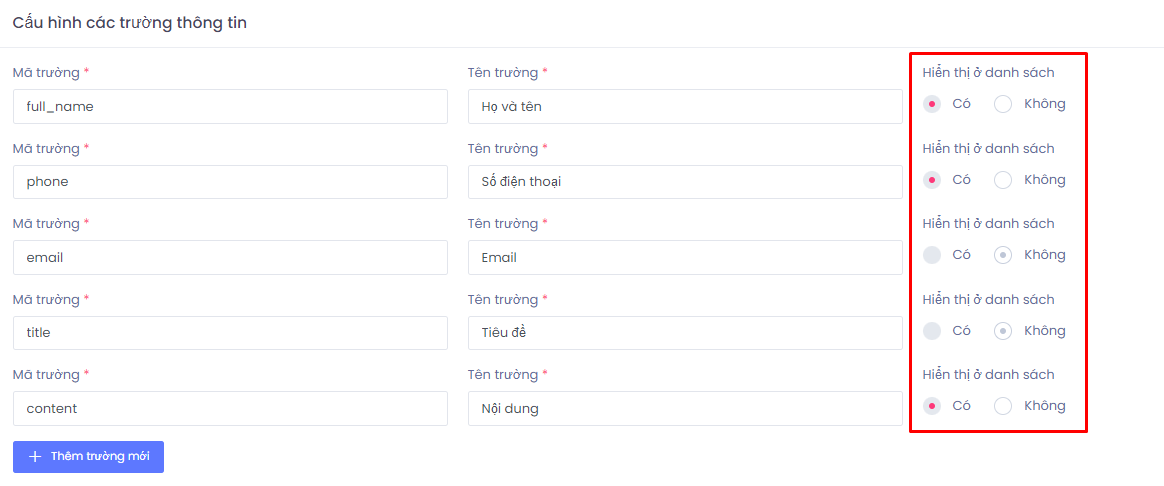Select Không radio for full_name field
This screenshot has width=1164, height=486.
(1003, 104)
